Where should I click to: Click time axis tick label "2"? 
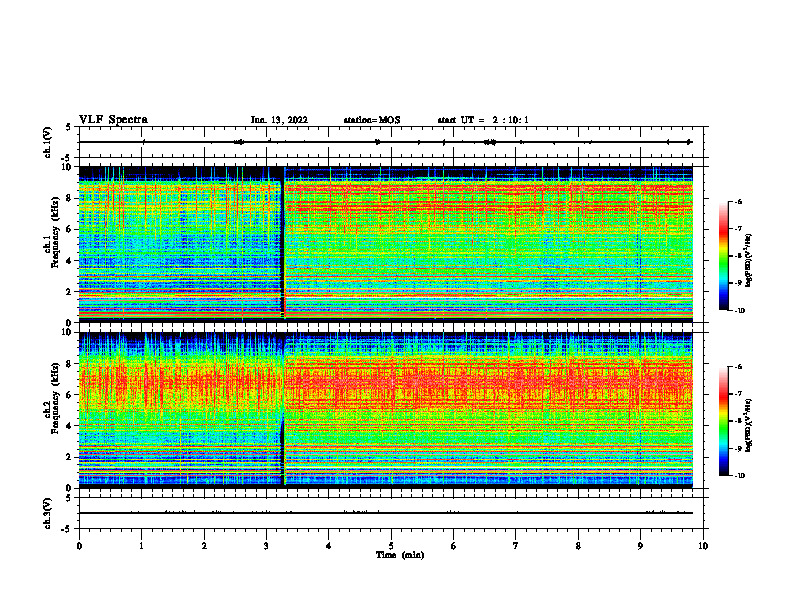click(204, 546)
